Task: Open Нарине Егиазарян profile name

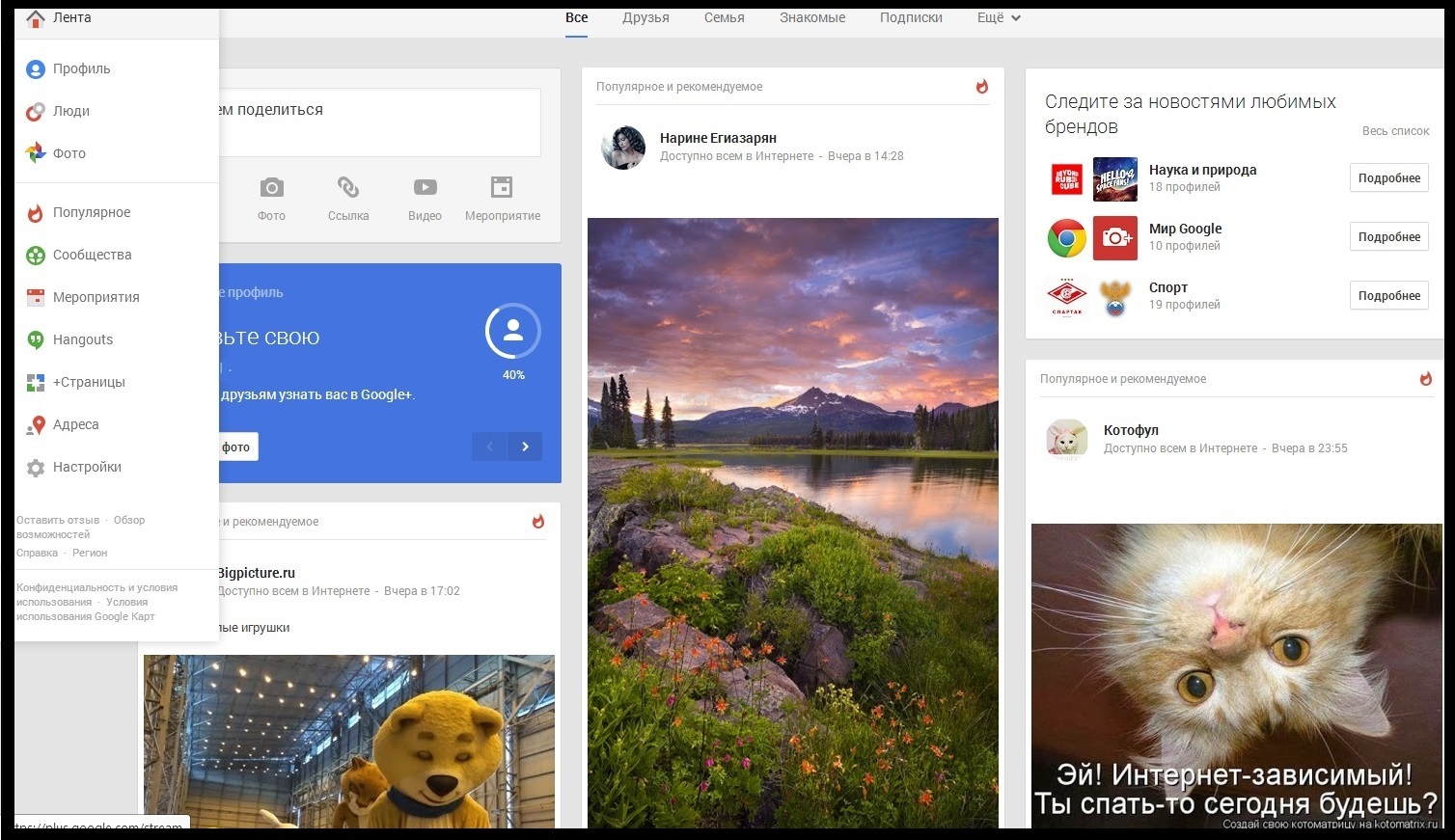Action: coord(718,138)
